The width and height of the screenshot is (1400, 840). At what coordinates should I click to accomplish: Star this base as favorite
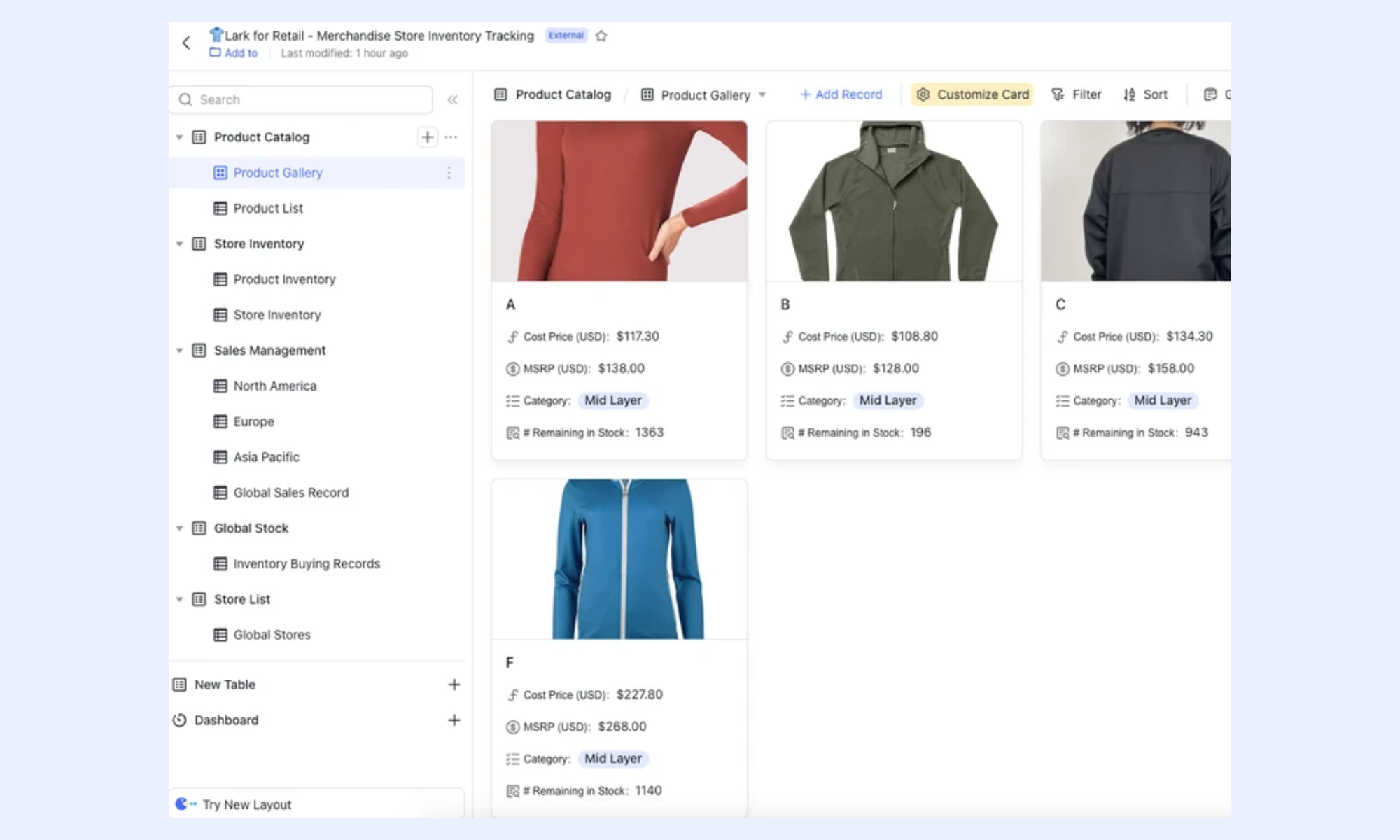pyautogui.click(x=601, y=36)
